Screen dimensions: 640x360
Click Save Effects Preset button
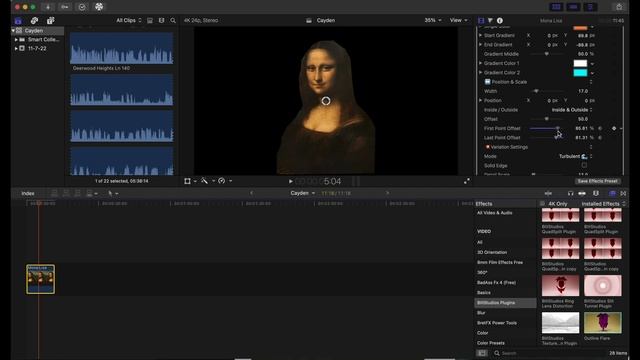click(598, 181)
